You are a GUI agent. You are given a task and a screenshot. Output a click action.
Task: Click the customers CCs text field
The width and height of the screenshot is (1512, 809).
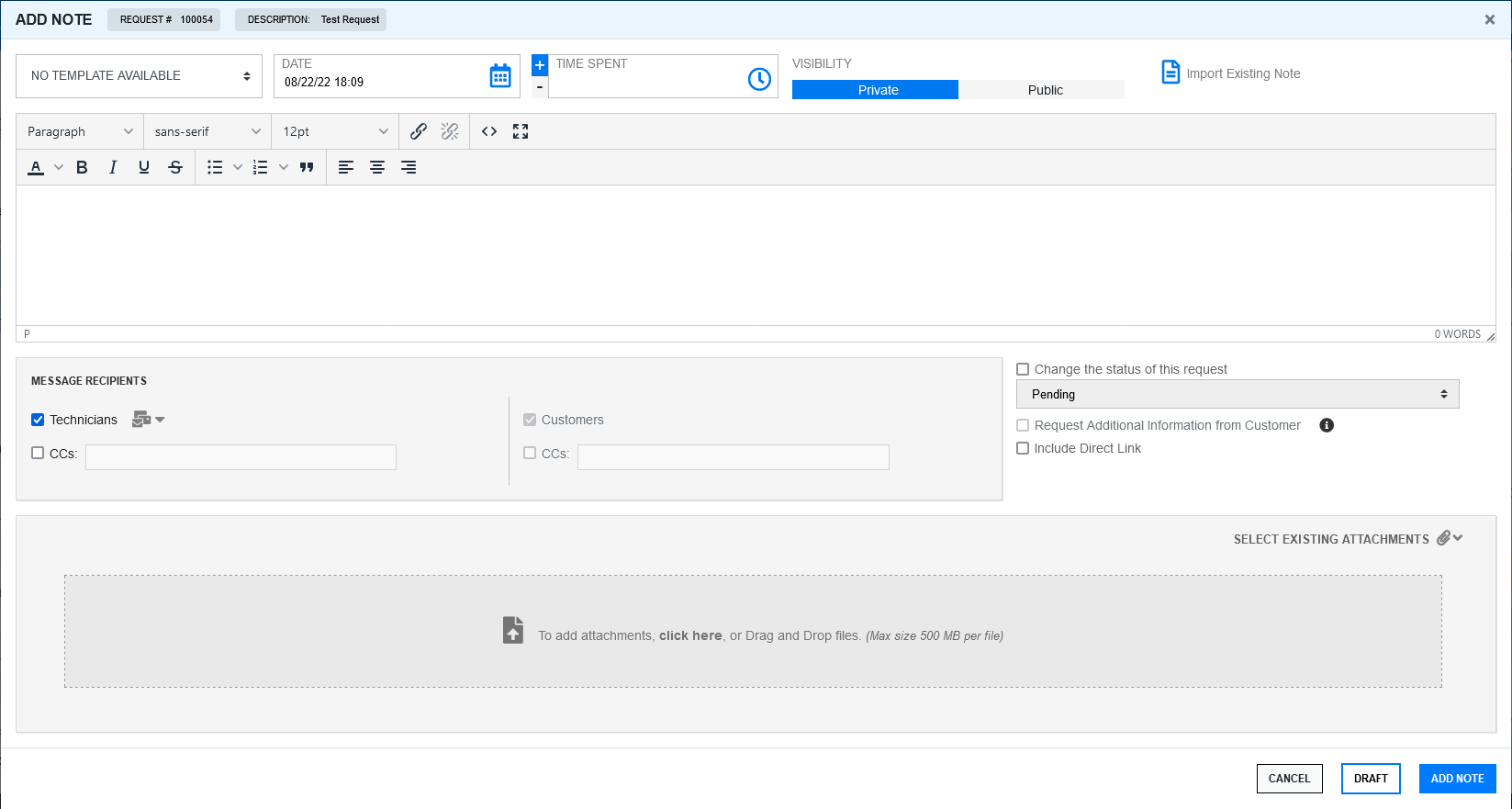pos(734,457)
